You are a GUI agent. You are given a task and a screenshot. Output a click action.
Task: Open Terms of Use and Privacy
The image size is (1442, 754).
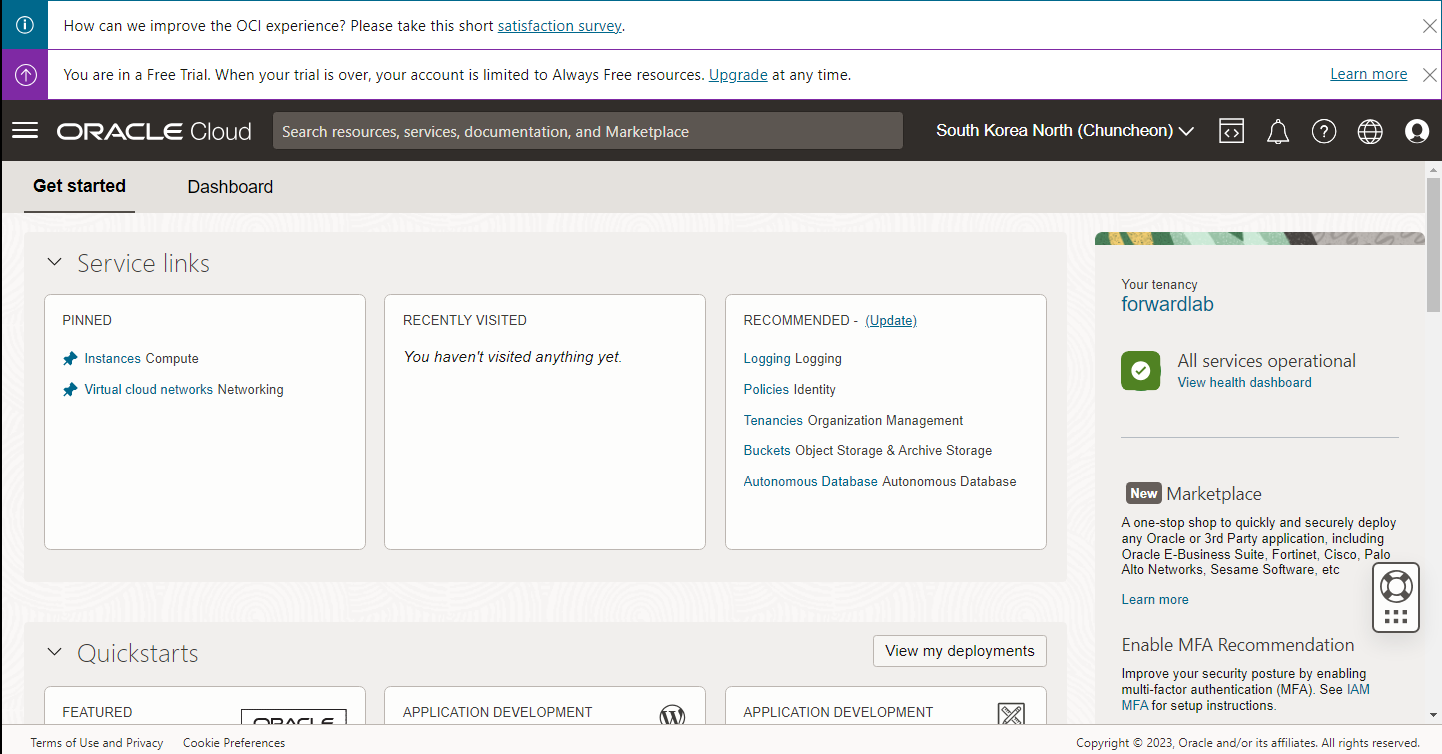tap(97, 743)
